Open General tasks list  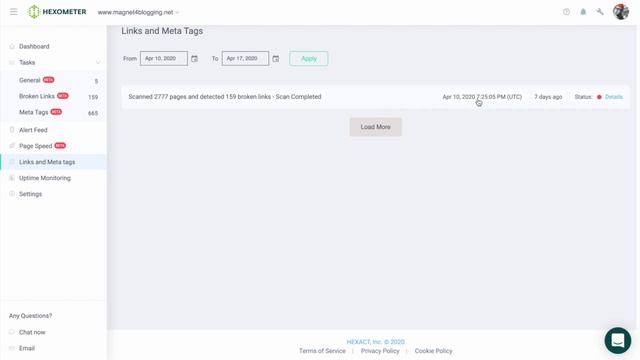click(30, 80)
